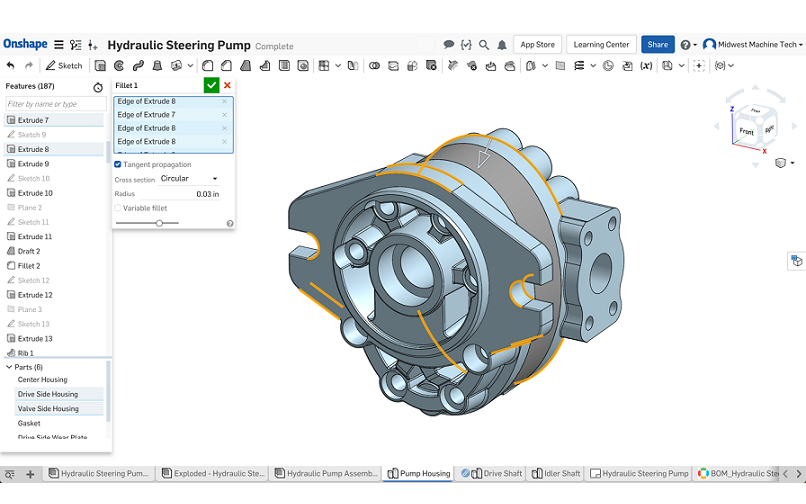The image size is (806, 504).
Task: Select the Shell tool icon
Action: pyautogui.click(x=284, y=65)
